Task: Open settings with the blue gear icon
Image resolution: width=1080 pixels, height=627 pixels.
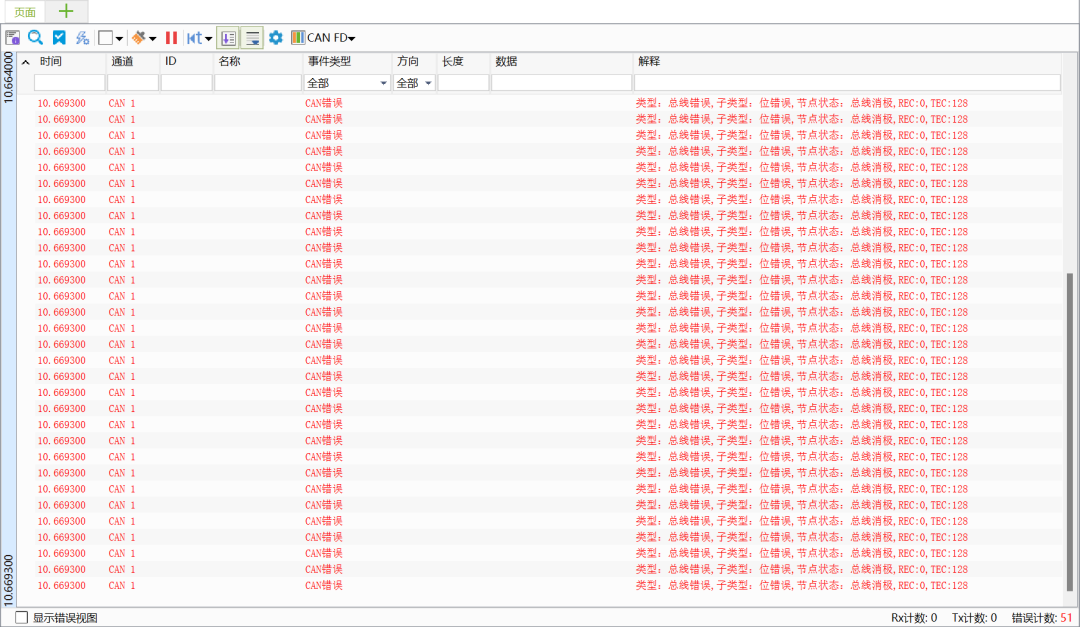Action: [x=276, y=38]
